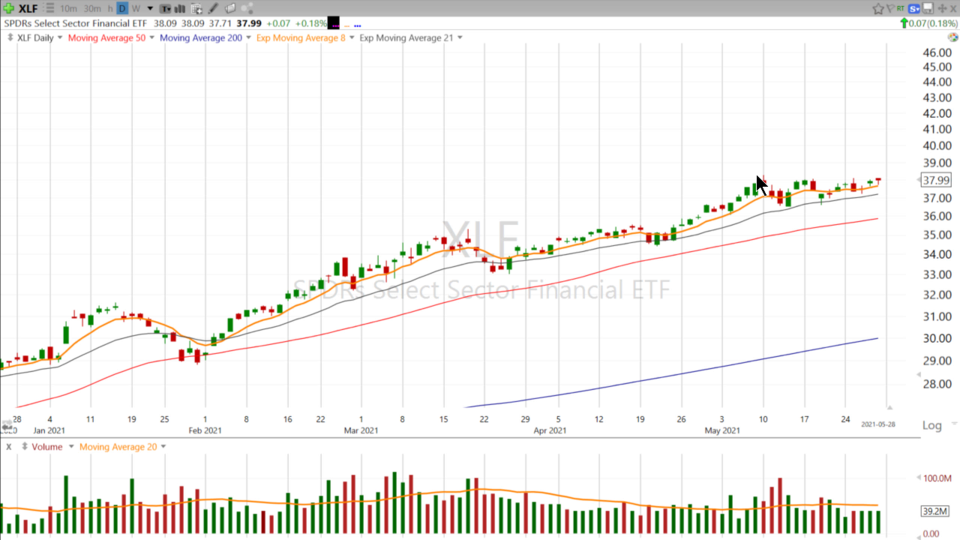Add chart to favorites with star icon
The width and height of the screenshot is (960, 540).
[x=878, y=9]
